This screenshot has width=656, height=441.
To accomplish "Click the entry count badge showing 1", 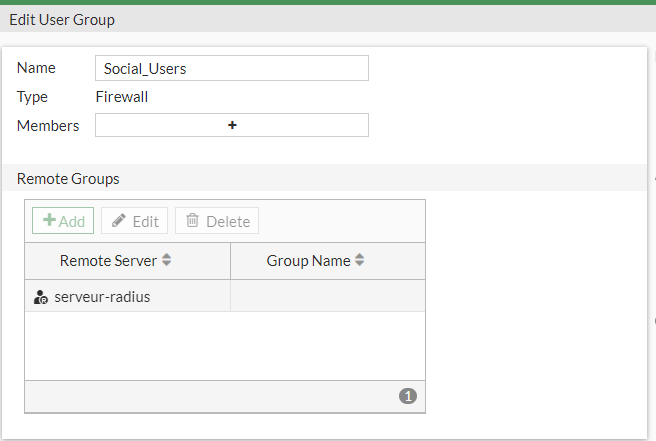I will click(407, 396).
